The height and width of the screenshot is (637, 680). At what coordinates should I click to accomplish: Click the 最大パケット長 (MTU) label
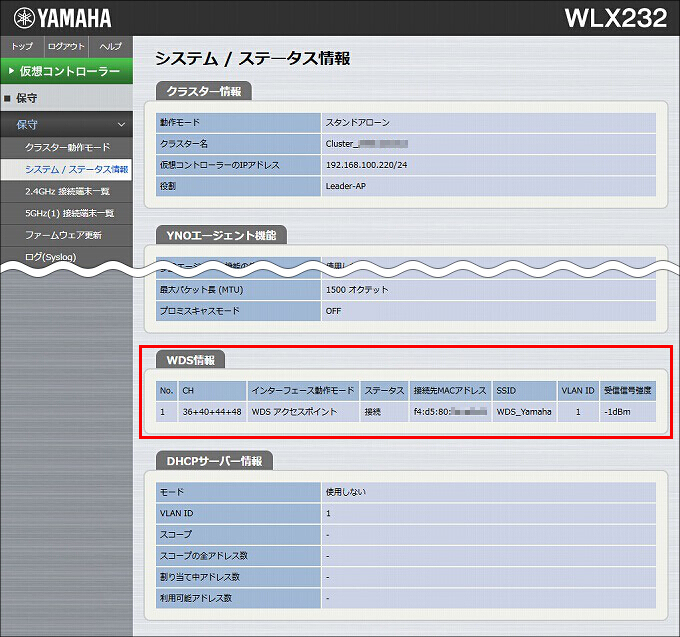coord(238,290)
